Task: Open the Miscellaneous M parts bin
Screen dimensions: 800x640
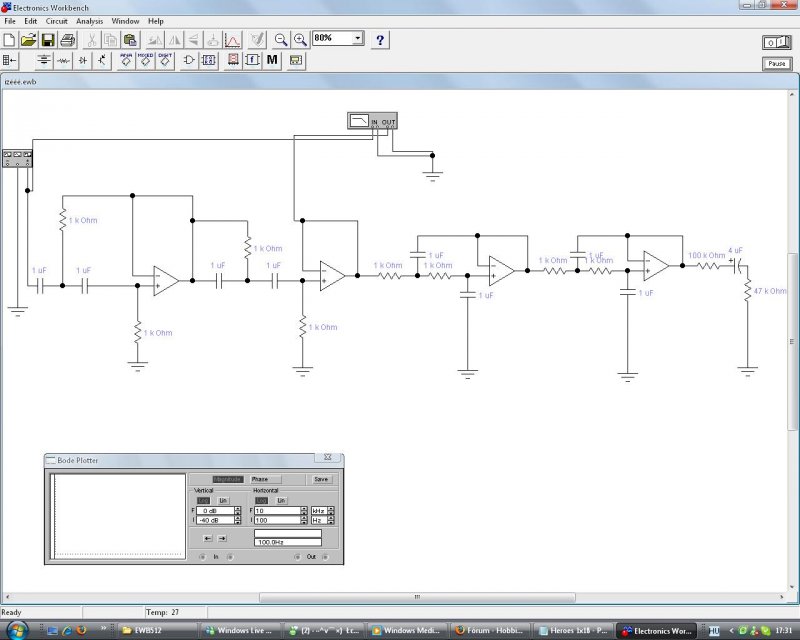Action: 272,60
